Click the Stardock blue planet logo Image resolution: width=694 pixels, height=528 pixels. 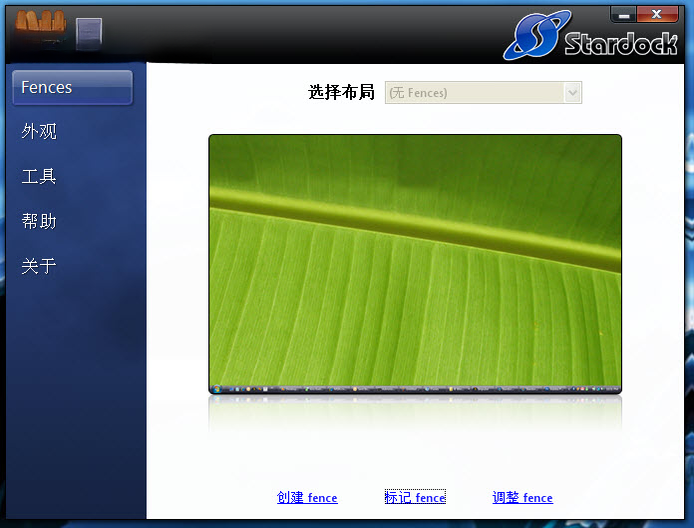point(536,35)
